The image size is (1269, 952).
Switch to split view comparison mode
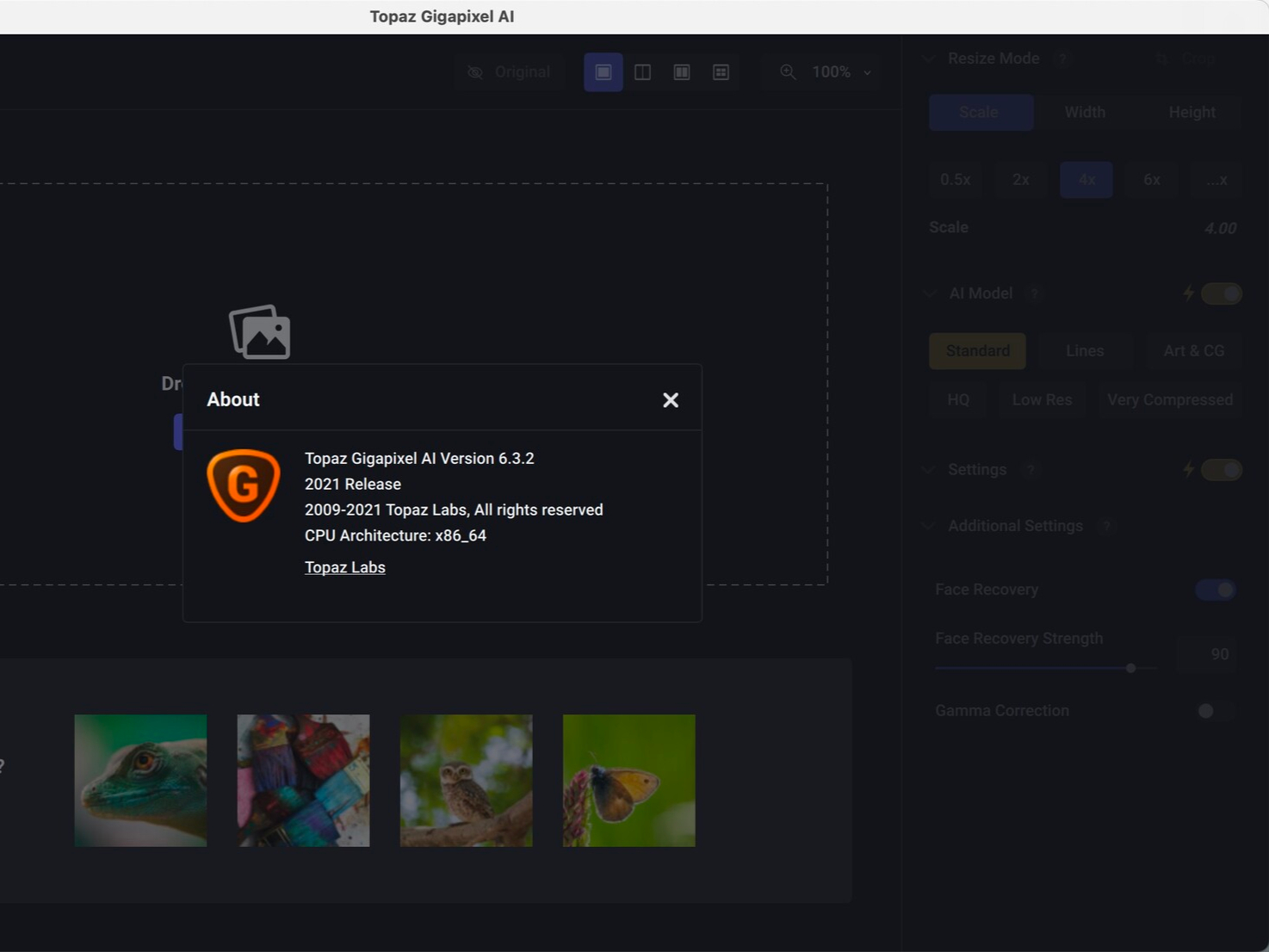(642, 72)
